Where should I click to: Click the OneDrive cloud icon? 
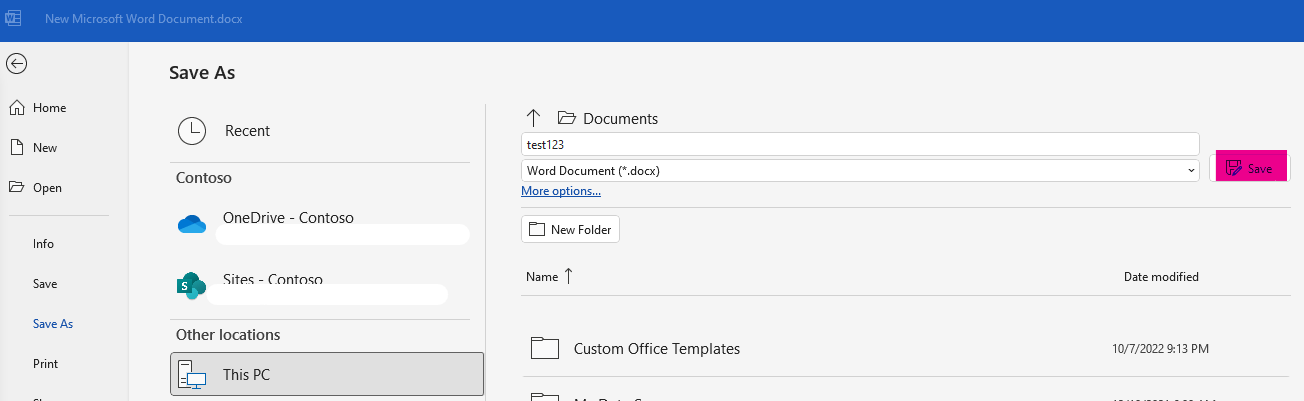click(191, 224)
